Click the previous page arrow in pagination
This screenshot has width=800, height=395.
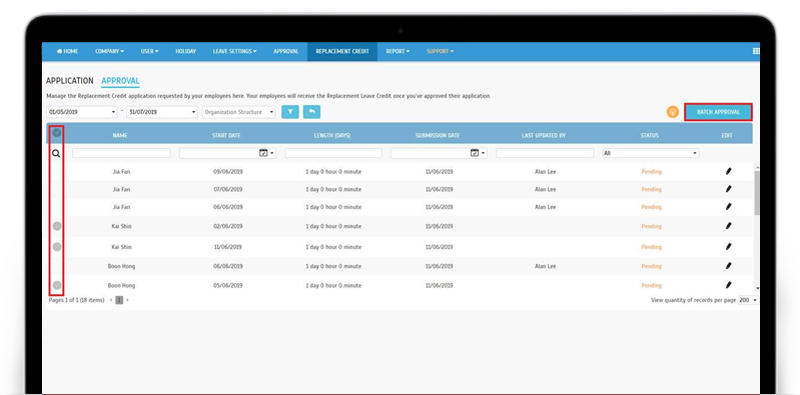[x=111, y=300]
